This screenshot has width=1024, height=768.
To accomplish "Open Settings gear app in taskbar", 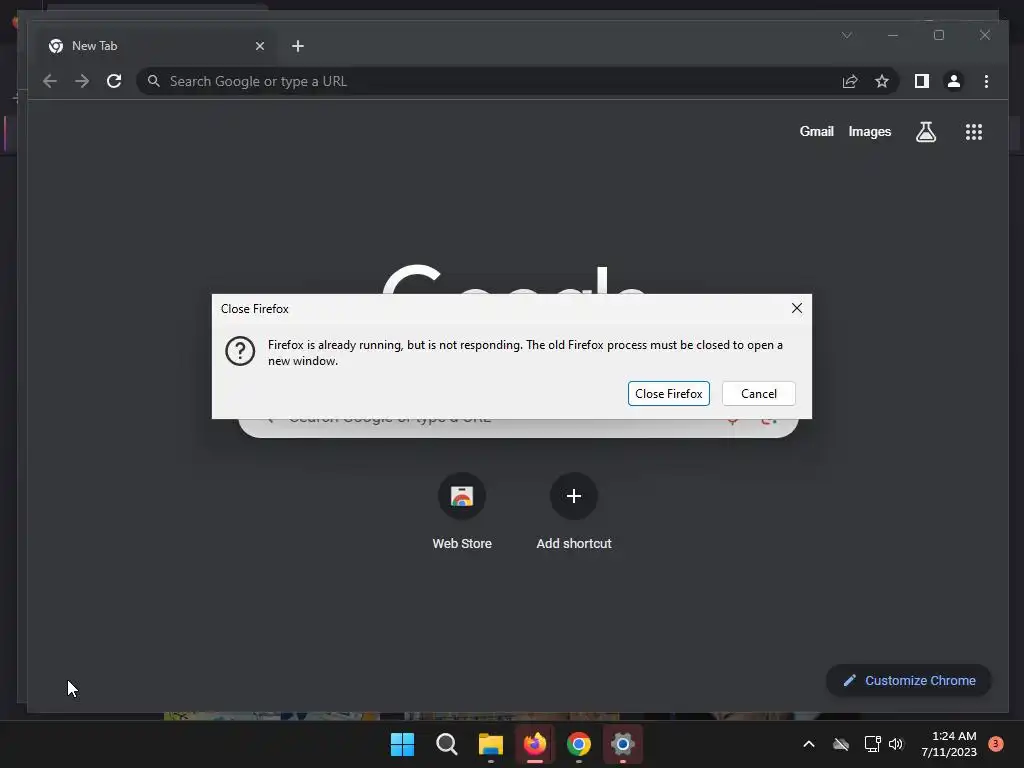I will pyautogui.click(x=622, y=744).
